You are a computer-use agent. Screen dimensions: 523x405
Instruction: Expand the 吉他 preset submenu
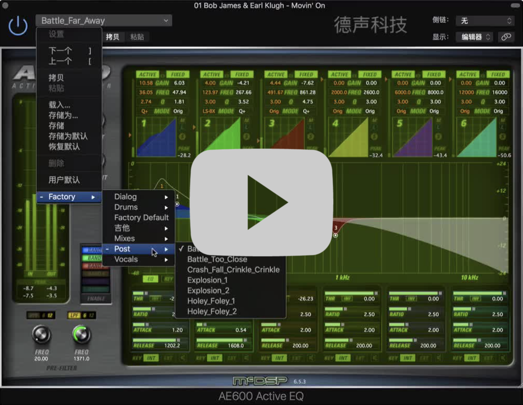coord(138,228)
